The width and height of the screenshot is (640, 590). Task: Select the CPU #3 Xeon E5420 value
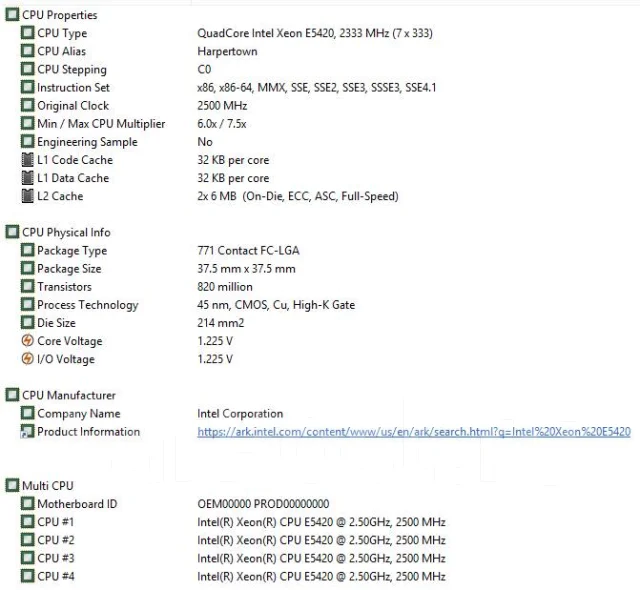tap(321, 558)
